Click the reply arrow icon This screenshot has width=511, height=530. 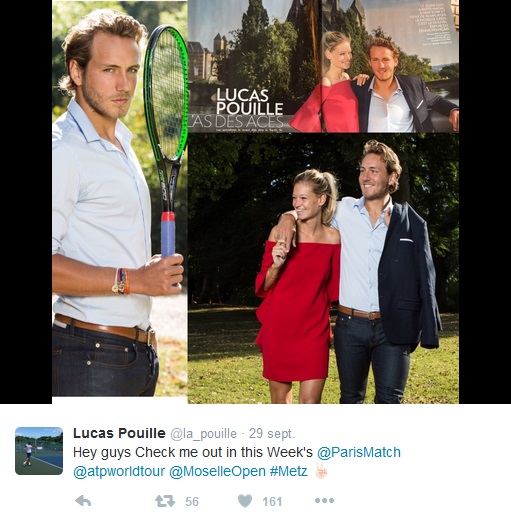coord(83,501)
